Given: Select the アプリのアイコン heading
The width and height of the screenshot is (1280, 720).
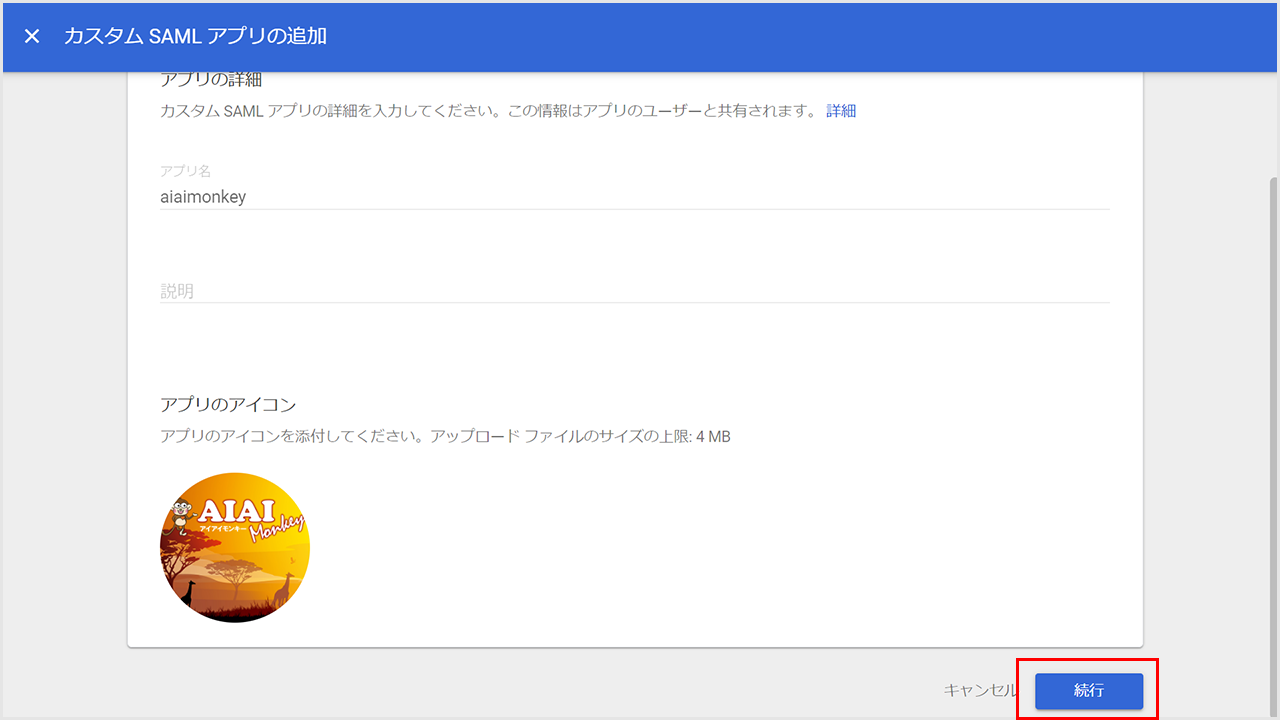Looking at the screenshot, I should point(228,405).
